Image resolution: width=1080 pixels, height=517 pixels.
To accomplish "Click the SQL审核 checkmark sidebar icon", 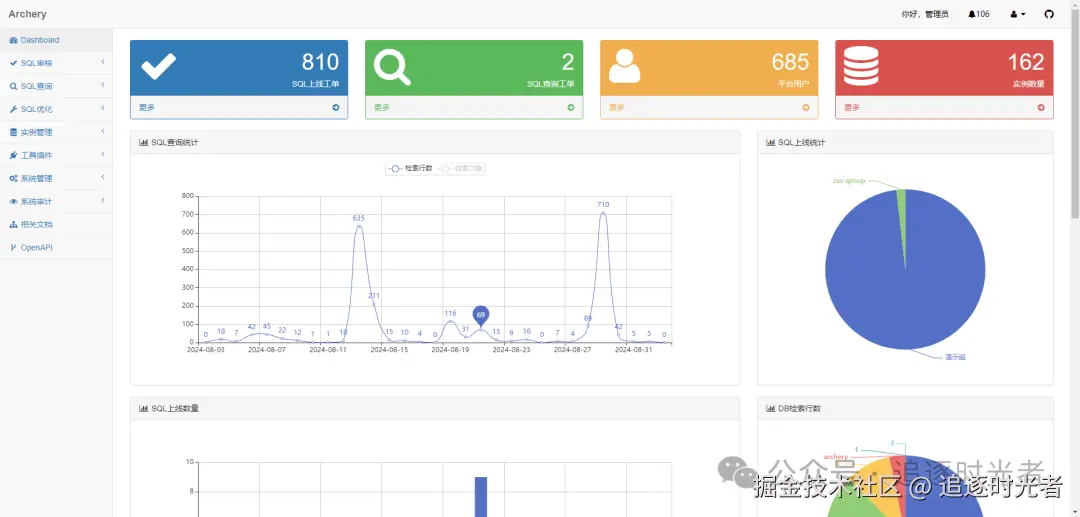I will 13,63.
